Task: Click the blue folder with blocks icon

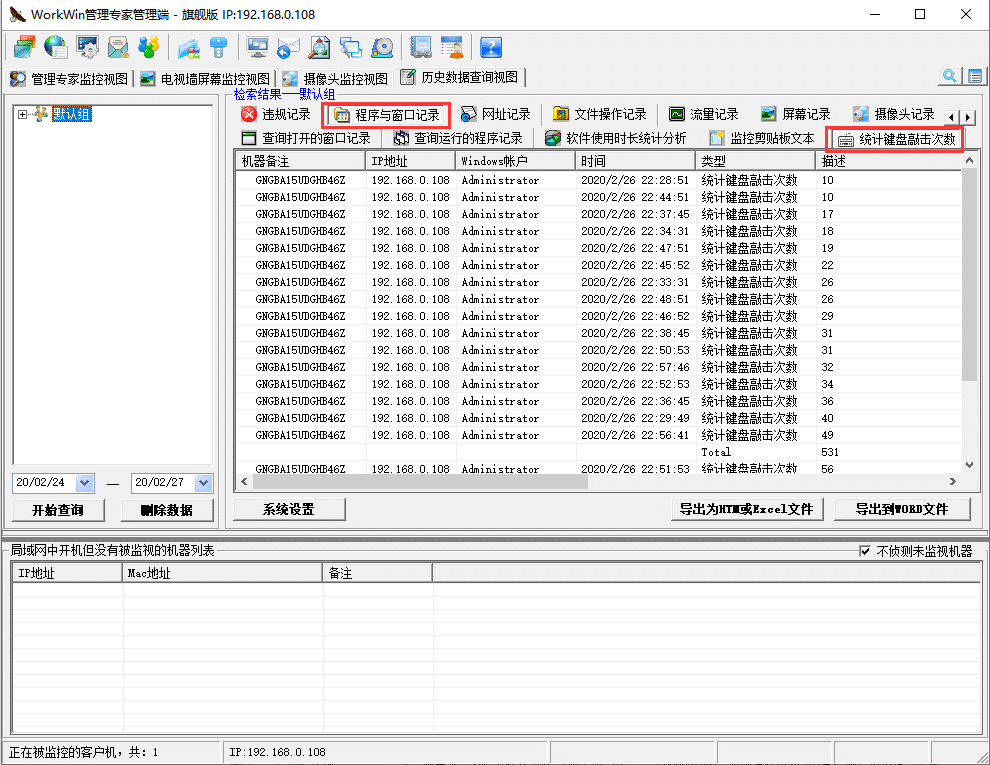Action: coord(188,47)
